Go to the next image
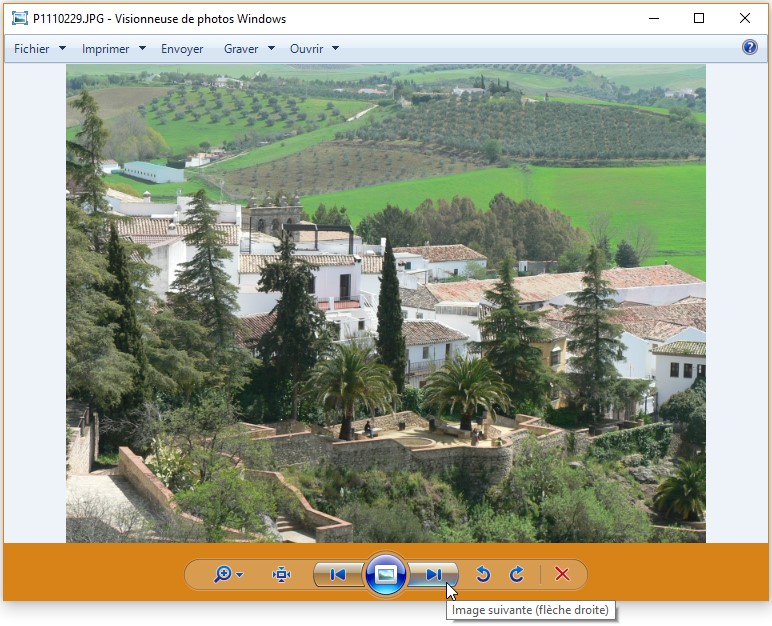Viewport: 772px width, 626px height. (x=433, y=574)
